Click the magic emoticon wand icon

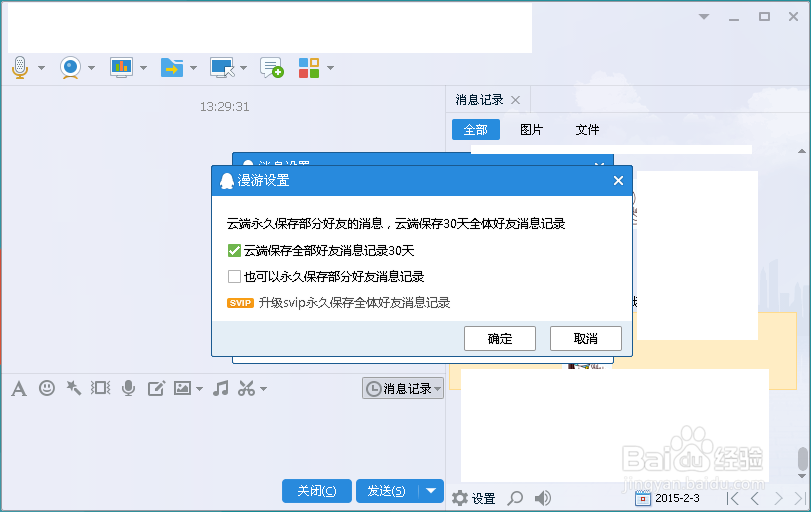tap(73, 388)
